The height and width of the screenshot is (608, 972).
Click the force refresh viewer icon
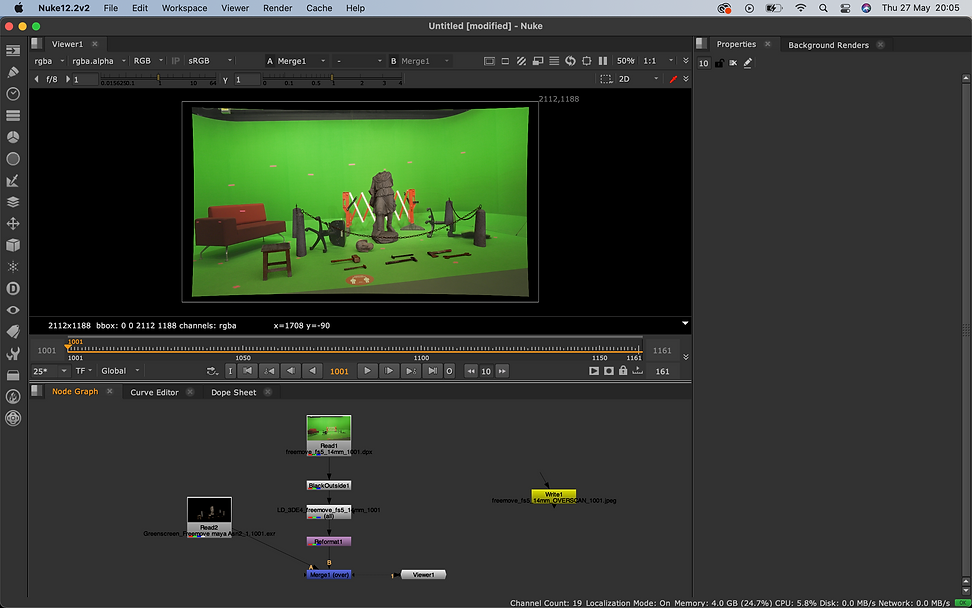pyautogui.click(x=570, y=61)
